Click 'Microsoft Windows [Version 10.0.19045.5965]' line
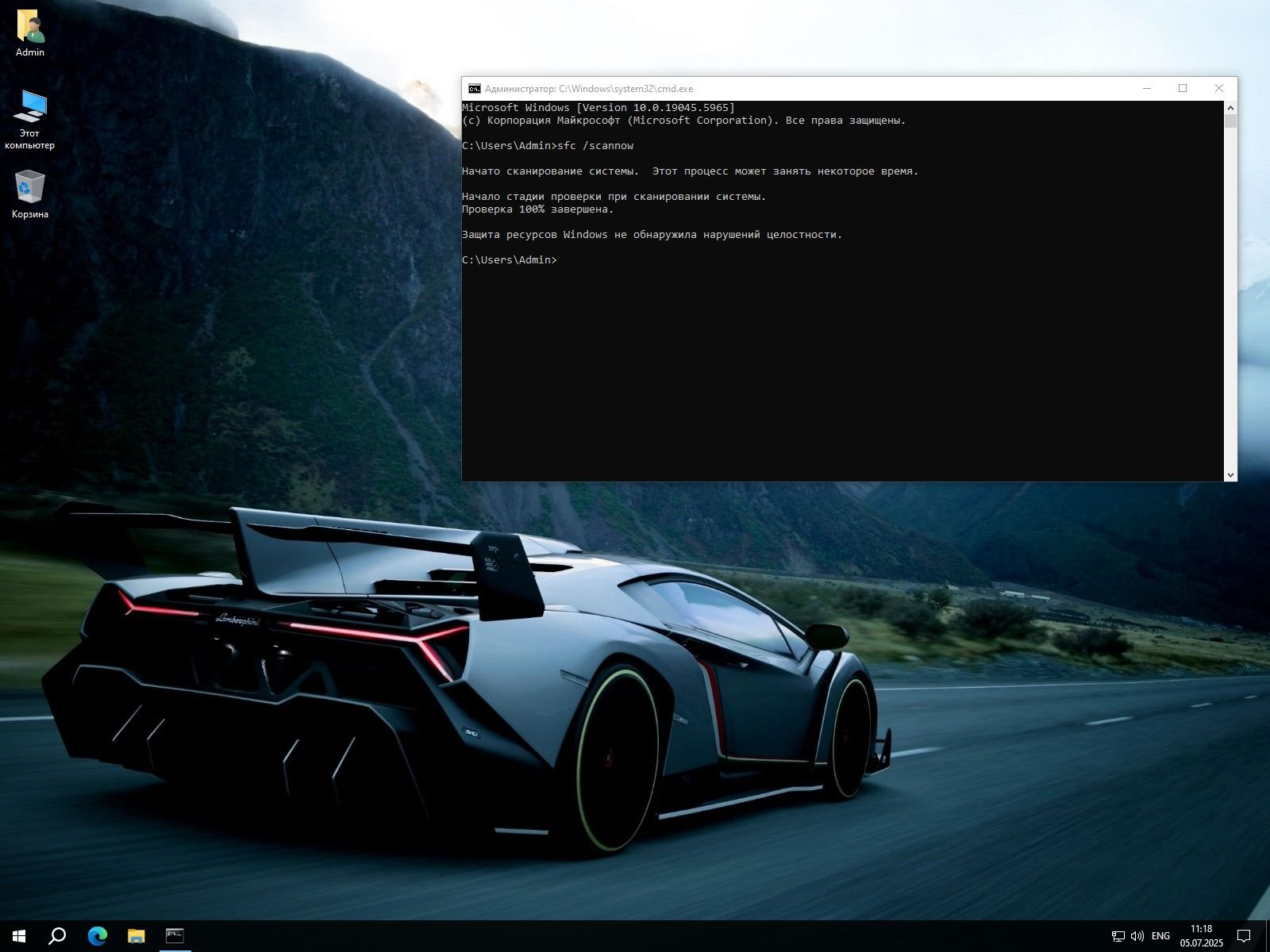This screenshot has height=952, width=1270. point(598,108)
